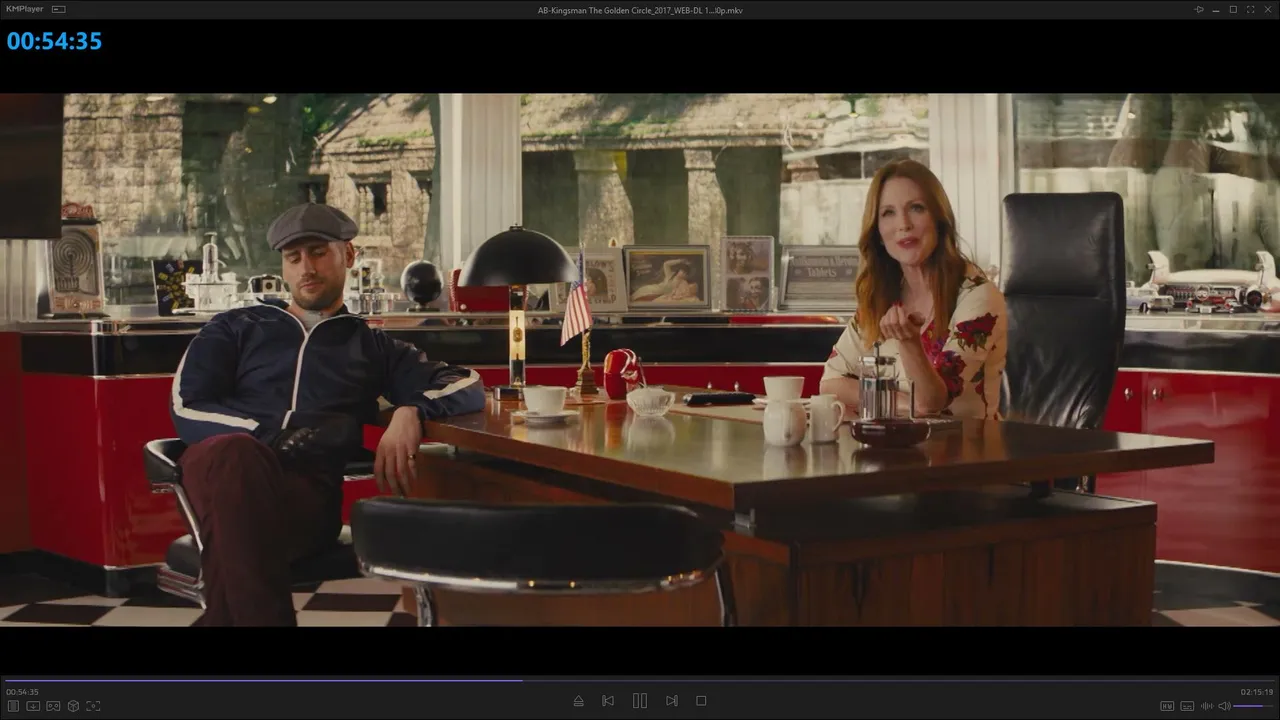The height and width of the screenshot is (720, 1280).
Task: Open the audio equalizer waveform icon
Action: pos(1207,706)
